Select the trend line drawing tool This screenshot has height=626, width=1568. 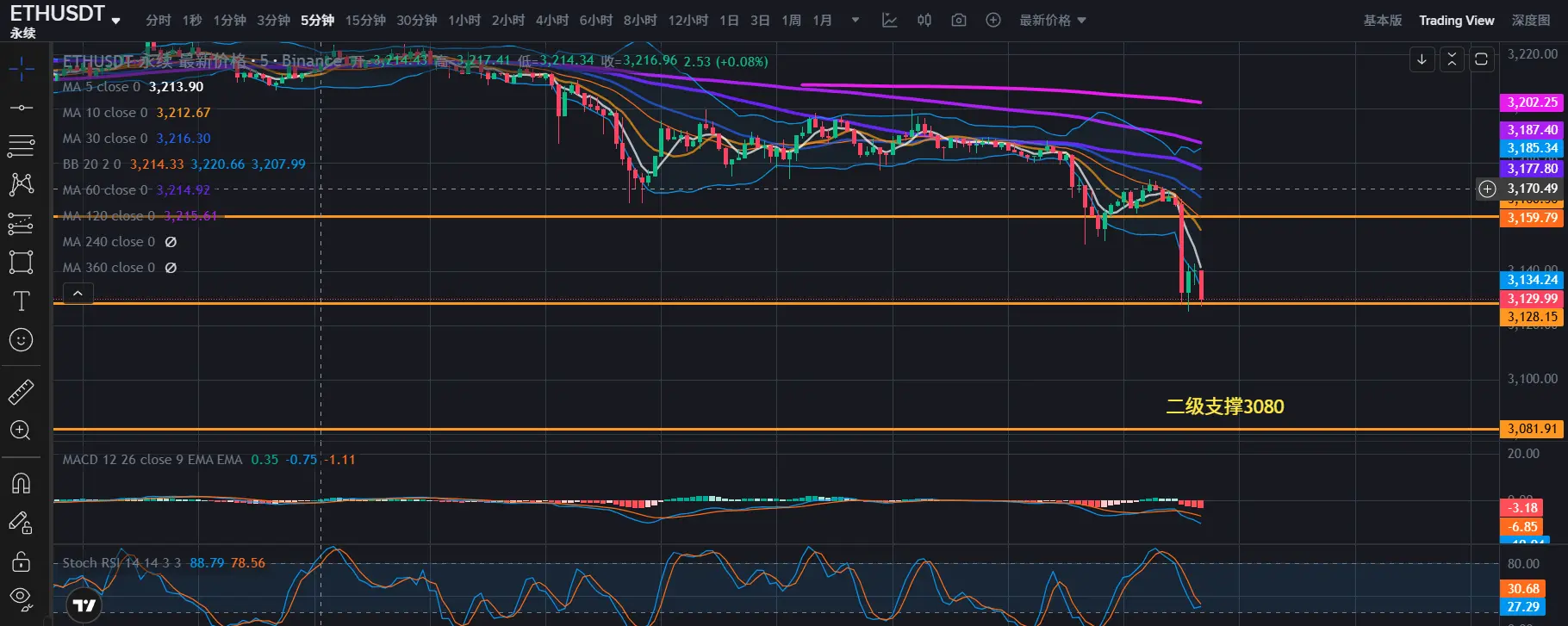(x=22, y=108)
